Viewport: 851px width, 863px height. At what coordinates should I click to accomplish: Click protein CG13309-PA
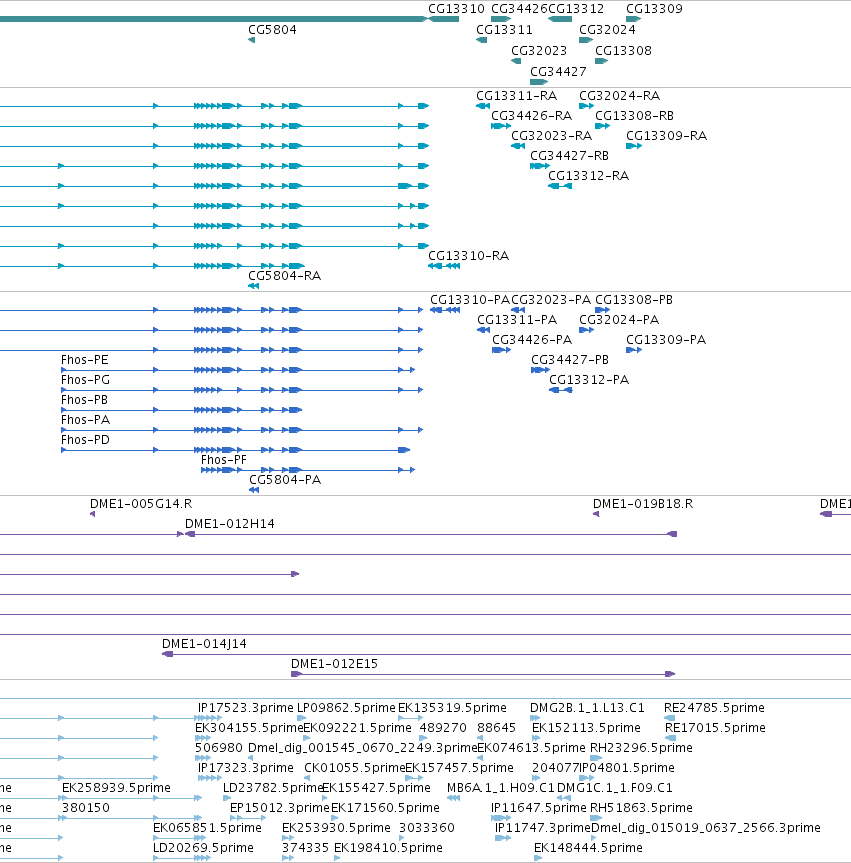pos(665,340)
